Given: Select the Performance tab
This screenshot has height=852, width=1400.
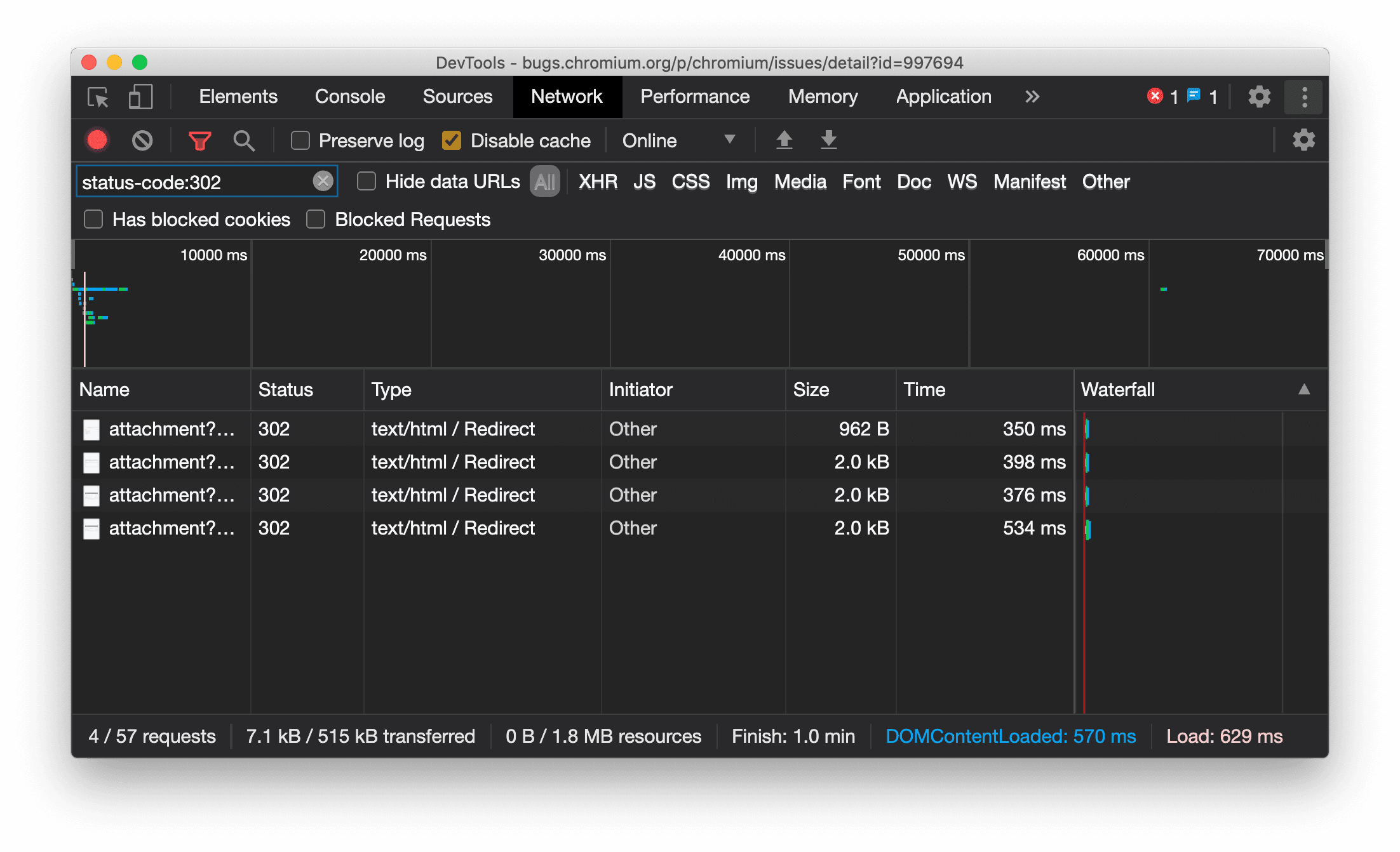Looking at the screenshot, I should click(694, 96).
